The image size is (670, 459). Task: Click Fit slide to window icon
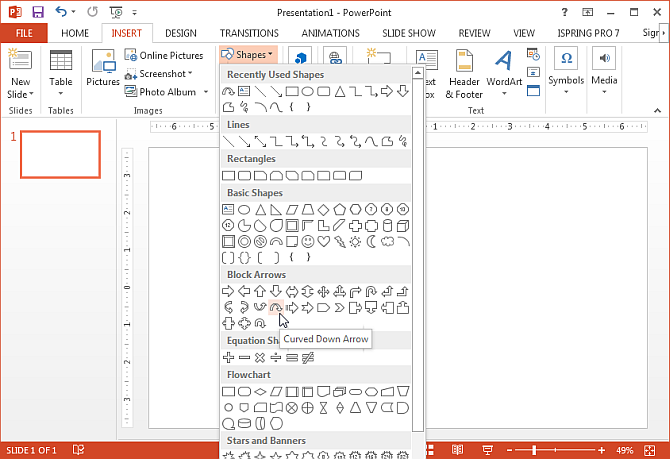tap(649, 450)
